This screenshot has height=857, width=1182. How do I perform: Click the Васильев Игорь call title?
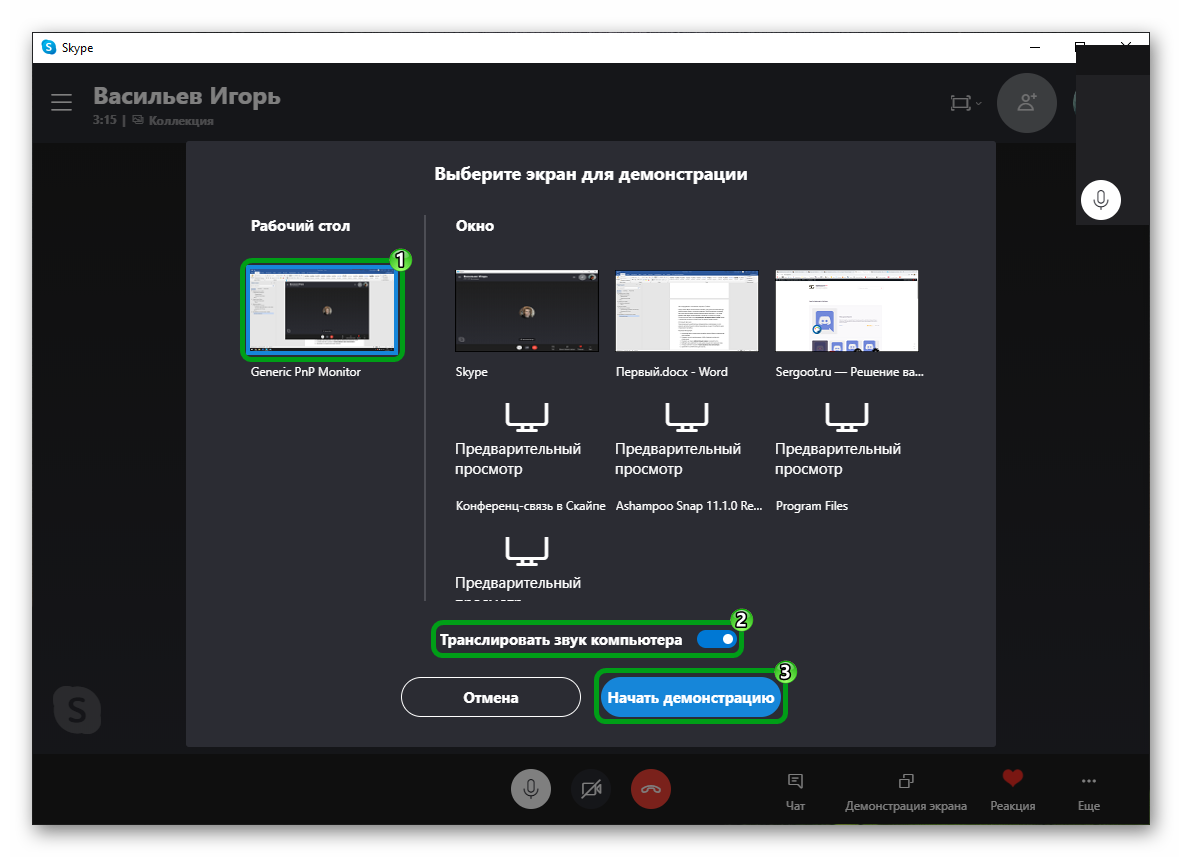coord(187,96)
